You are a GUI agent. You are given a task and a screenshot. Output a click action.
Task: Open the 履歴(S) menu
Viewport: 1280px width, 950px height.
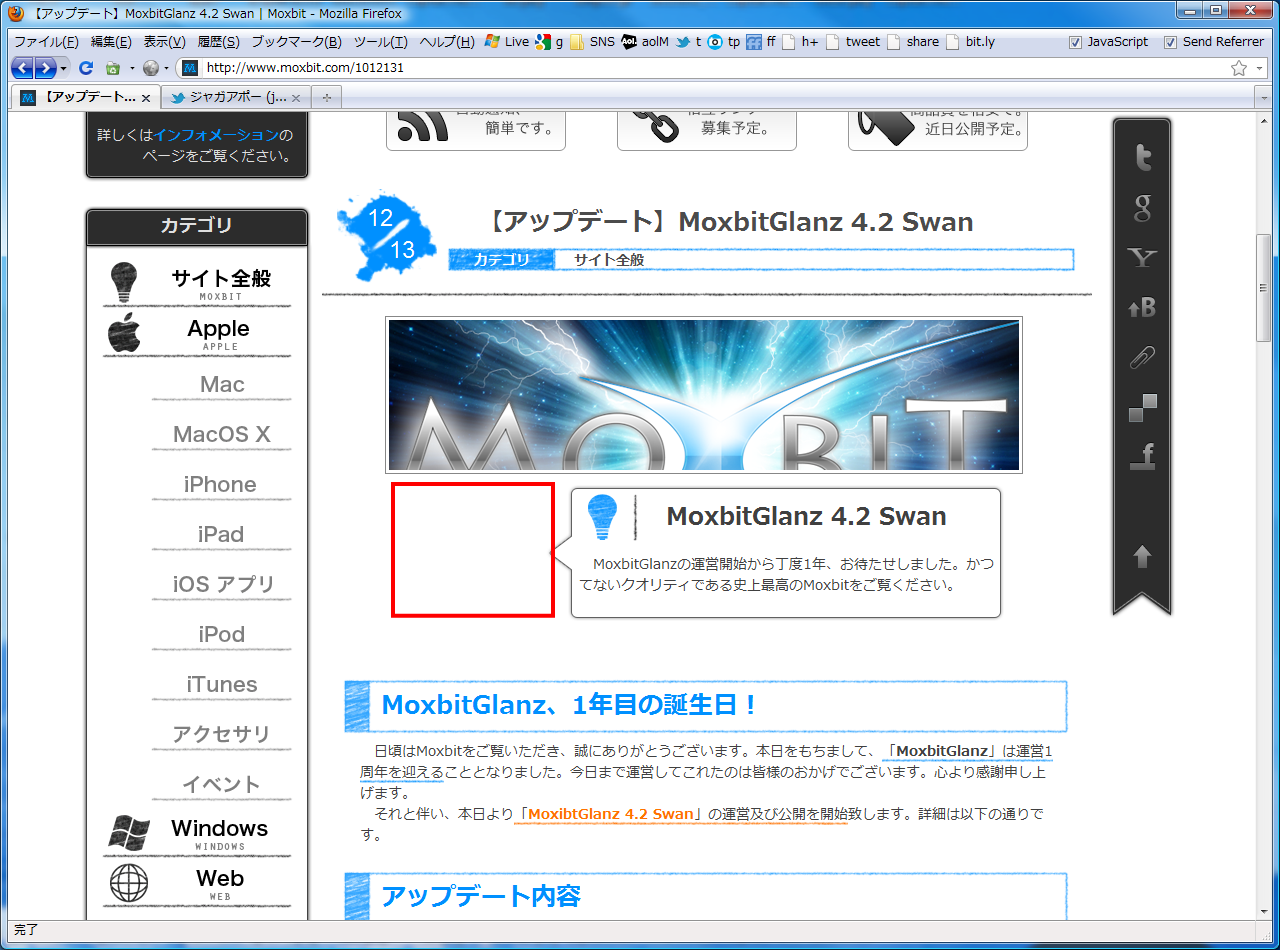(x=218, y=42)
